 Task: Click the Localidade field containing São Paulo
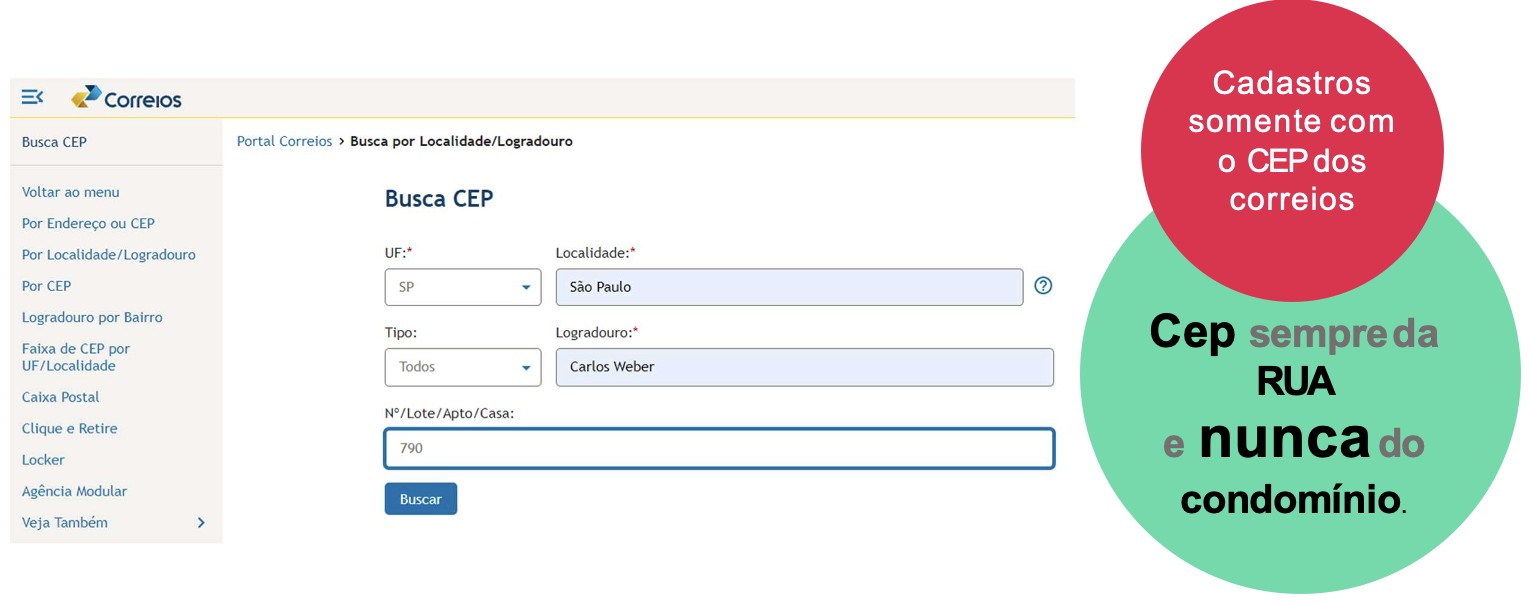[x=789, y=287]
